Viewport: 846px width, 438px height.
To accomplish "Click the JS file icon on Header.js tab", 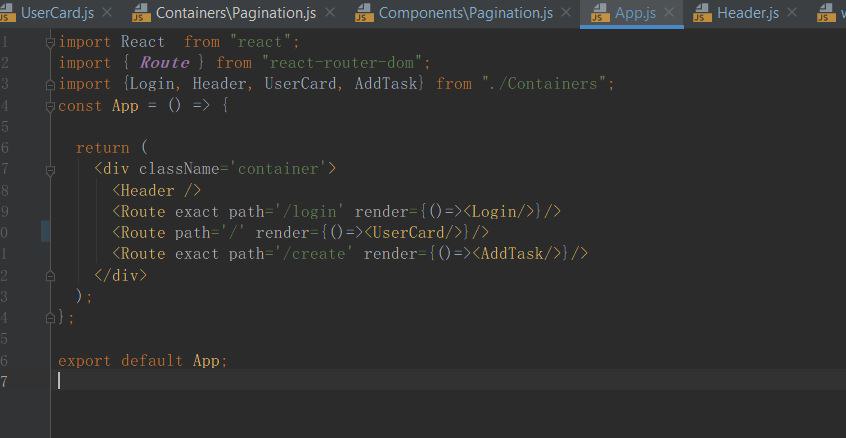I will (702, 13).
